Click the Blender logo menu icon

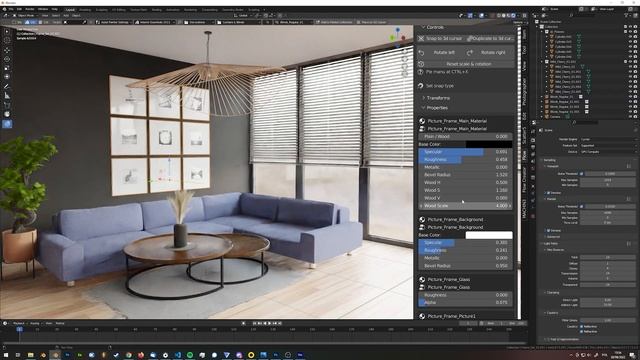(x=4, y=9)
